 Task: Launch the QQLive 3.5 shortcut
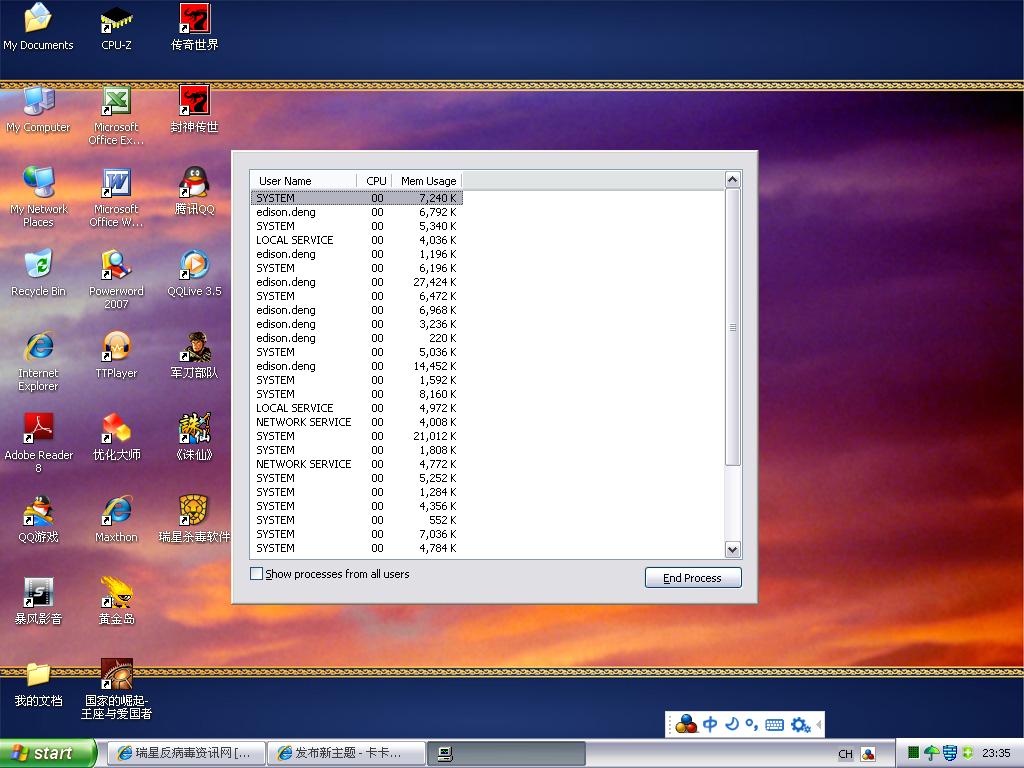click(194, 267)
